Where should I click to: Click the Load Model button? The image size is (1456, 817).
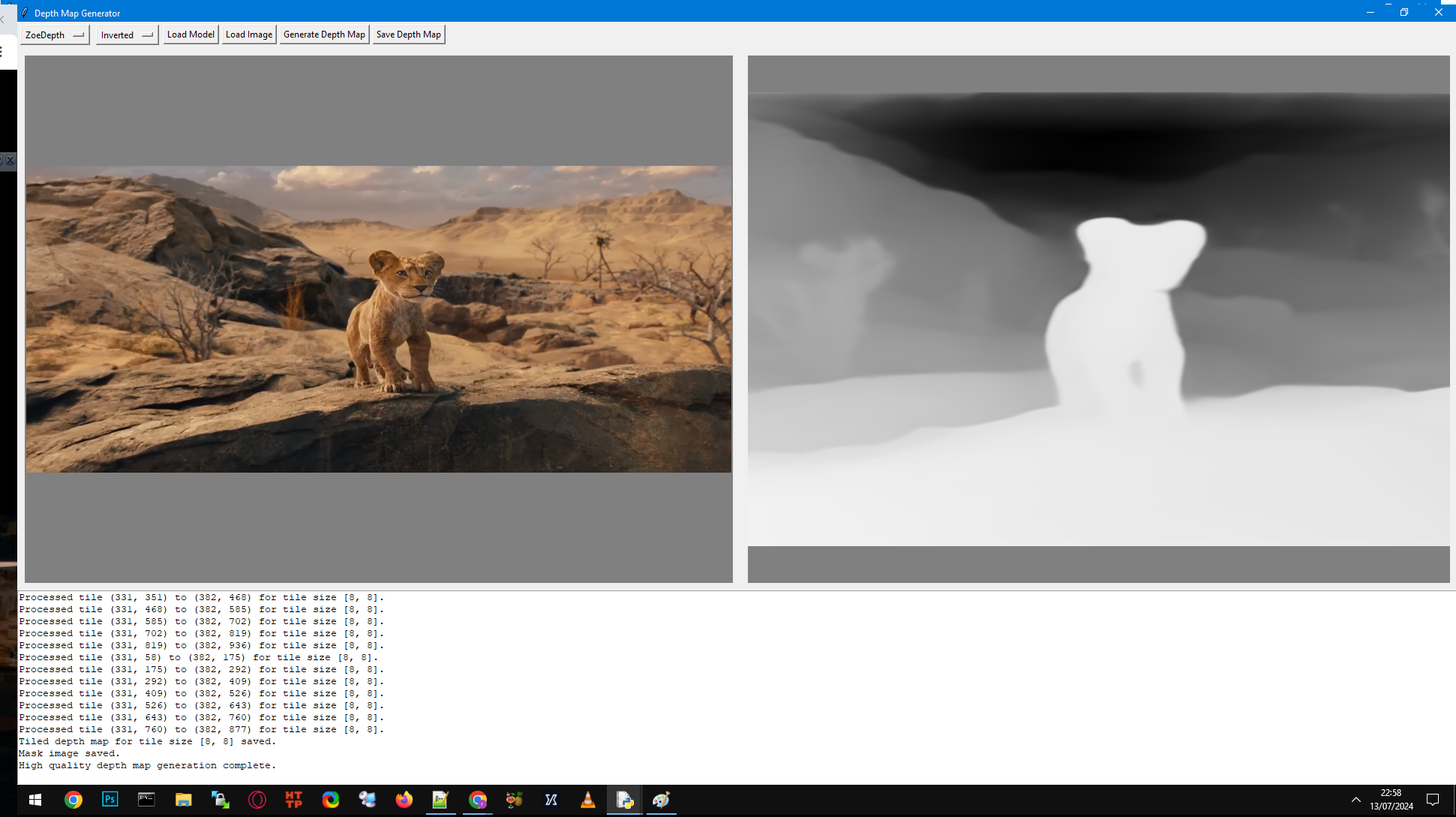[191, 35]
